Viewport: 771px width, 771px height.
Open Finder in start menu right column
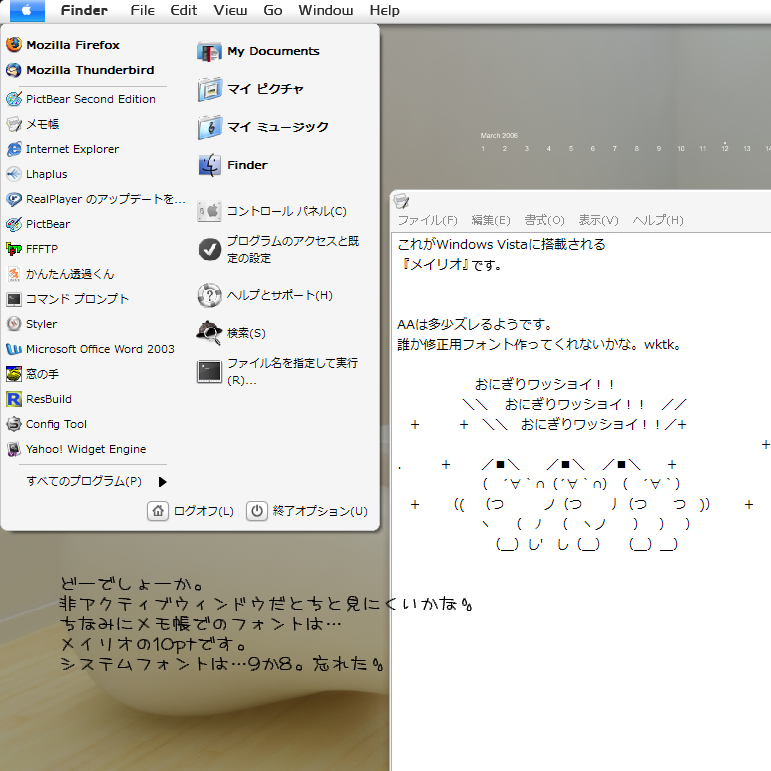point(232,165)
